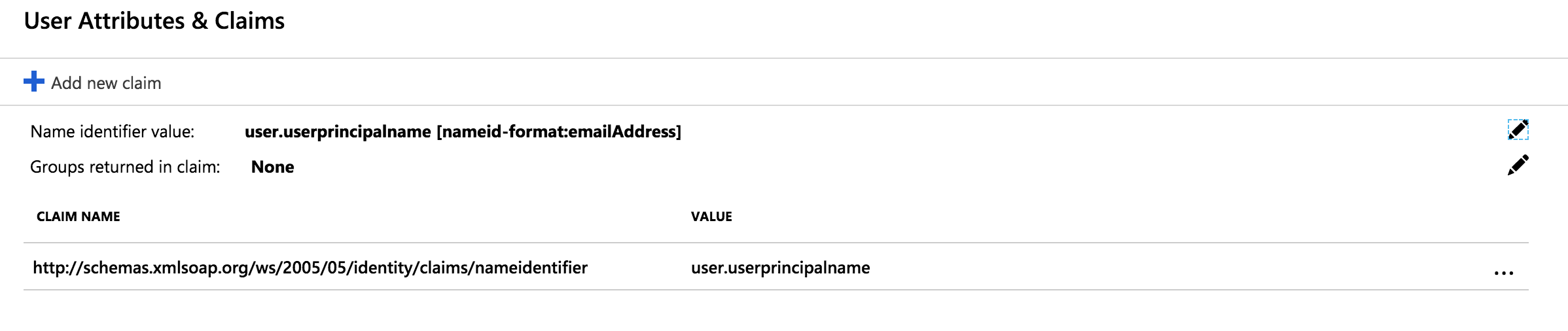The width and height of the screenshot is (1568, 331).
Task: Click the VALUE column header
Action: (711, 217)
